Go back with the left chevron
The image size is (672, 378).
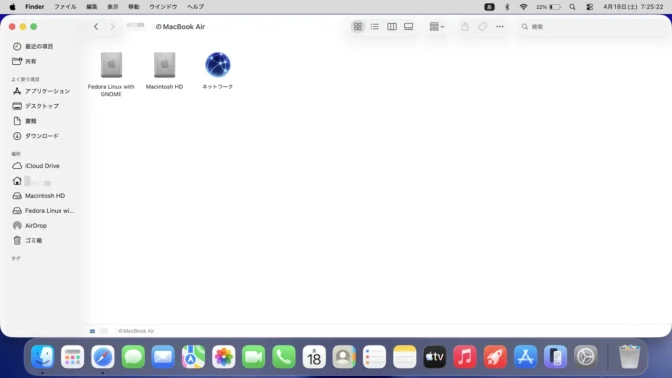(96, 27)
